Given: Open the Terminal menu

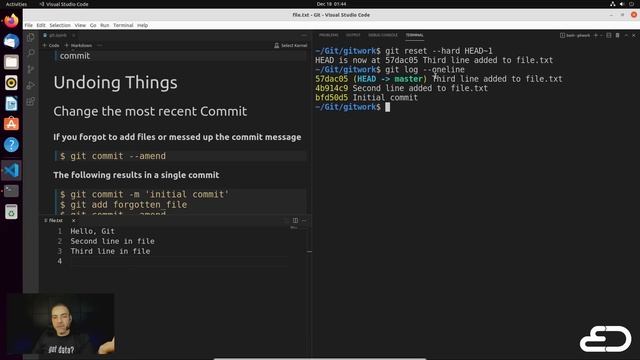Looking at the screenshot, I should (123, 25).
